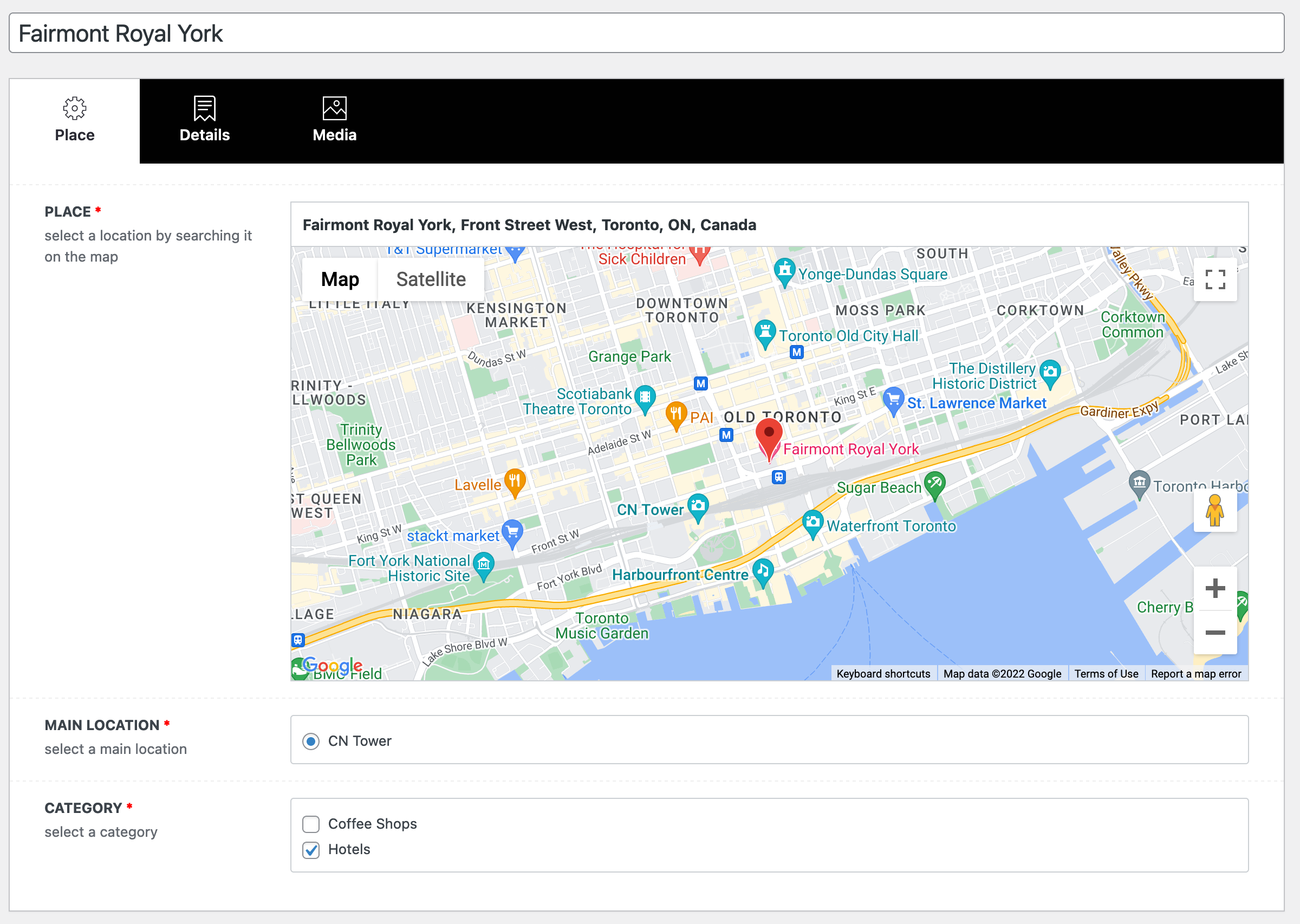Click the Map data ©2022 Google text

(1002, 674)
